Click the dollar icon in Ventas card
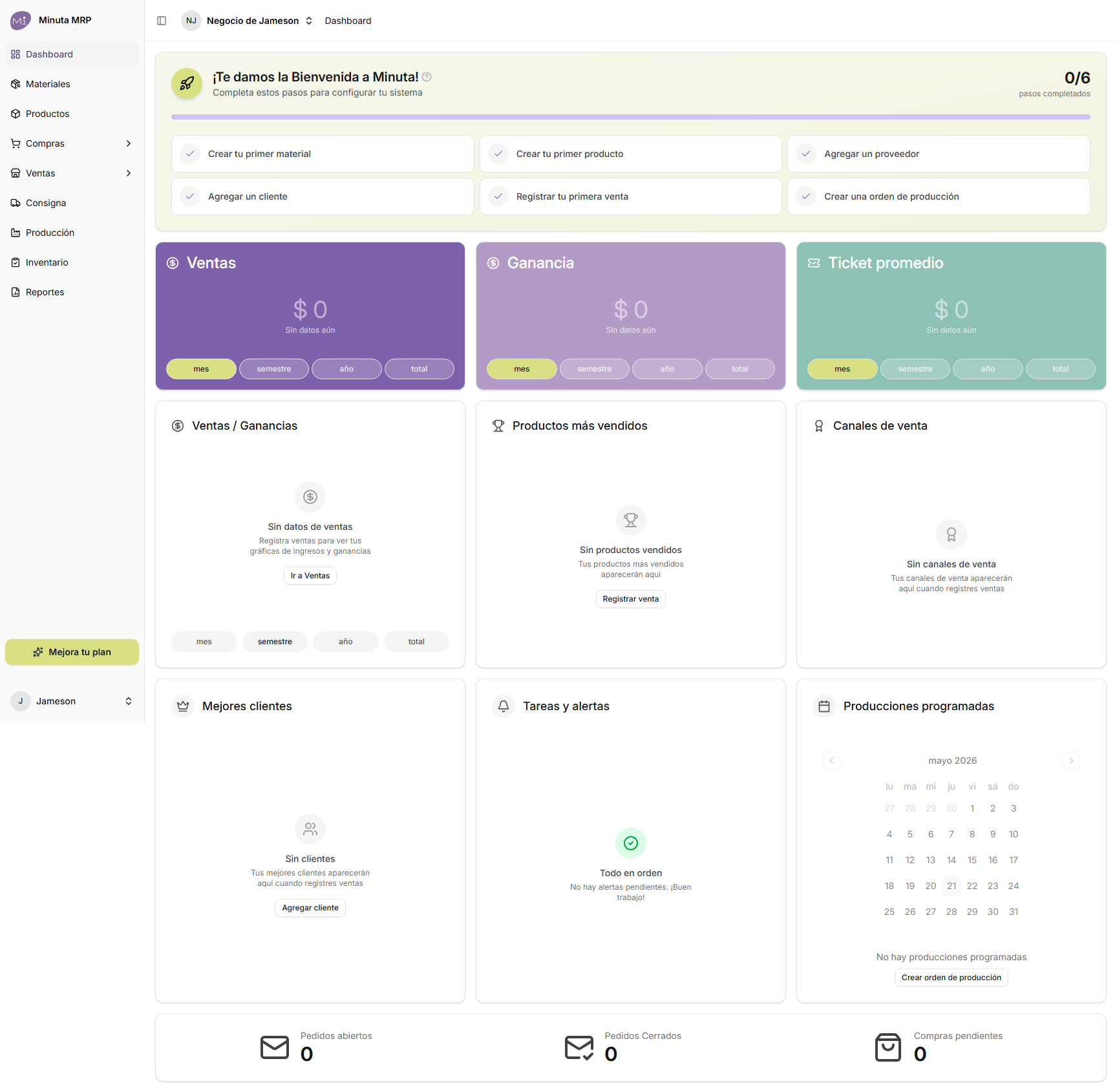 click(x=173, y=263)
